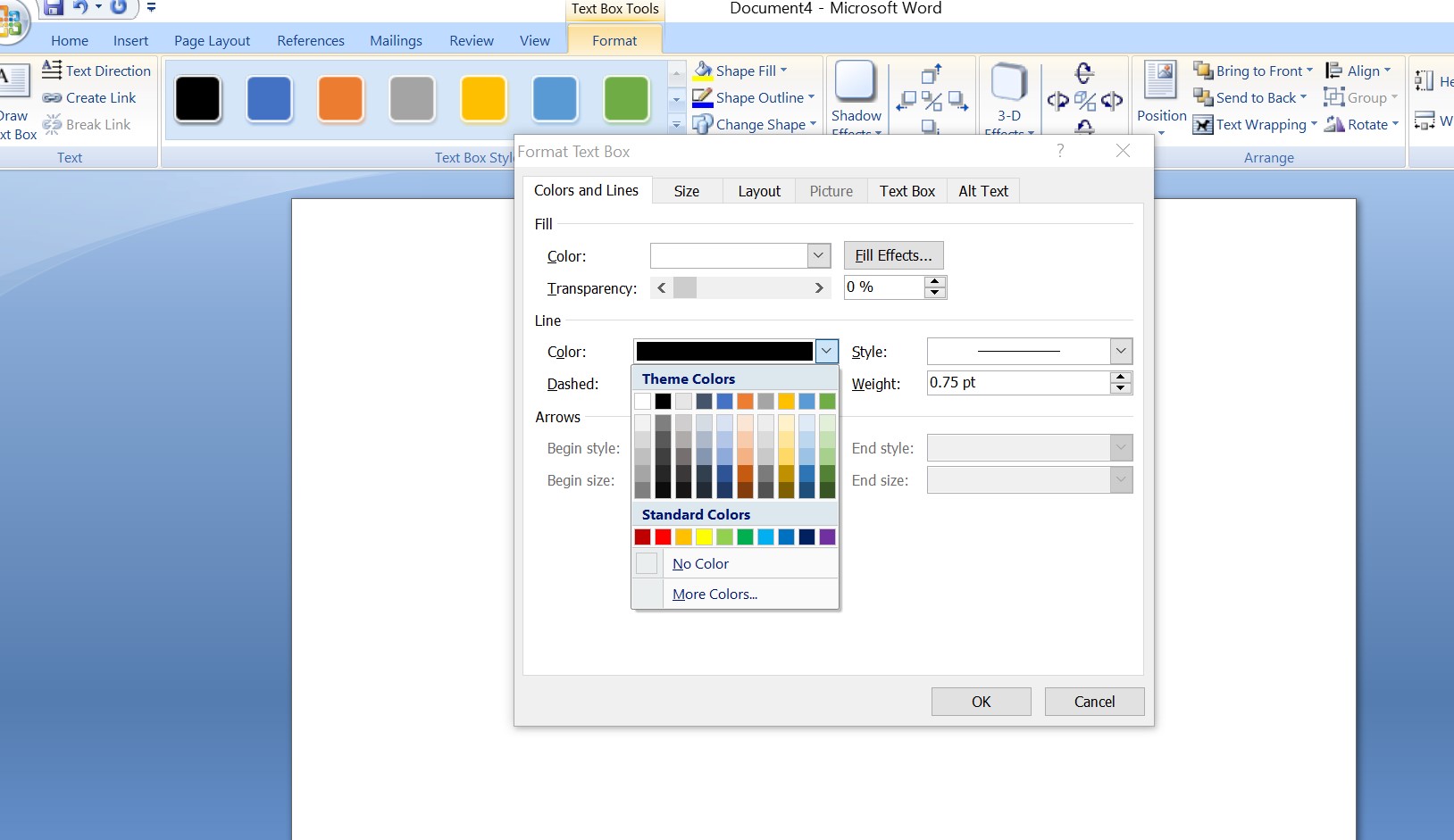Image resolution: width=1454 pixels, height=840 pixels.
Task: Open the Fill Color dropdown
Action: tap(817, 255)
